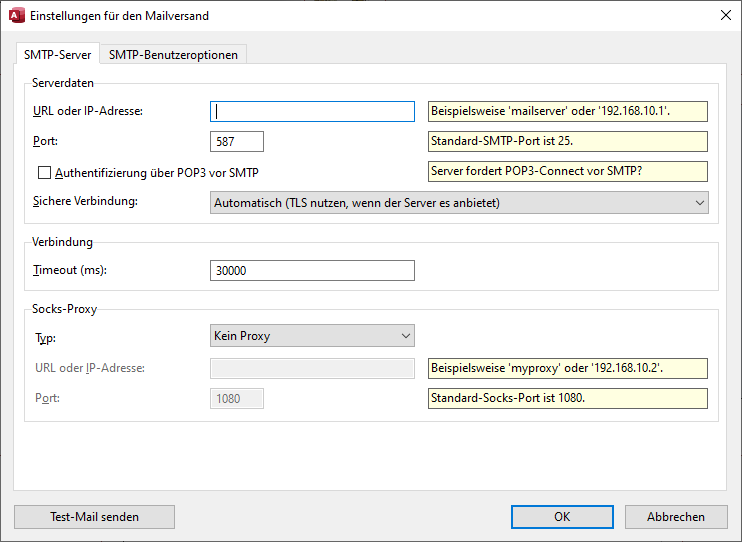Click the Standard-Socks-Port ist 1080 hint

tap(567, 399)
